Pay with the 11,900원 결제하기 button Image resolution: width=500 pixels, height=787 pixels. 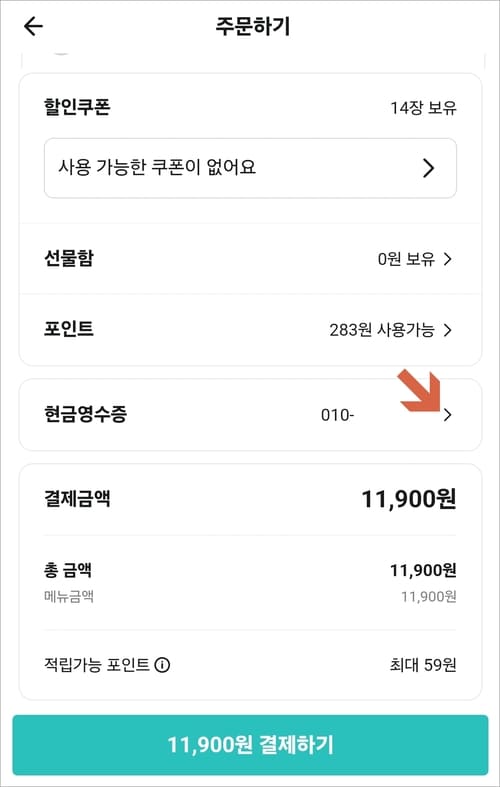[x=250, y=745]
